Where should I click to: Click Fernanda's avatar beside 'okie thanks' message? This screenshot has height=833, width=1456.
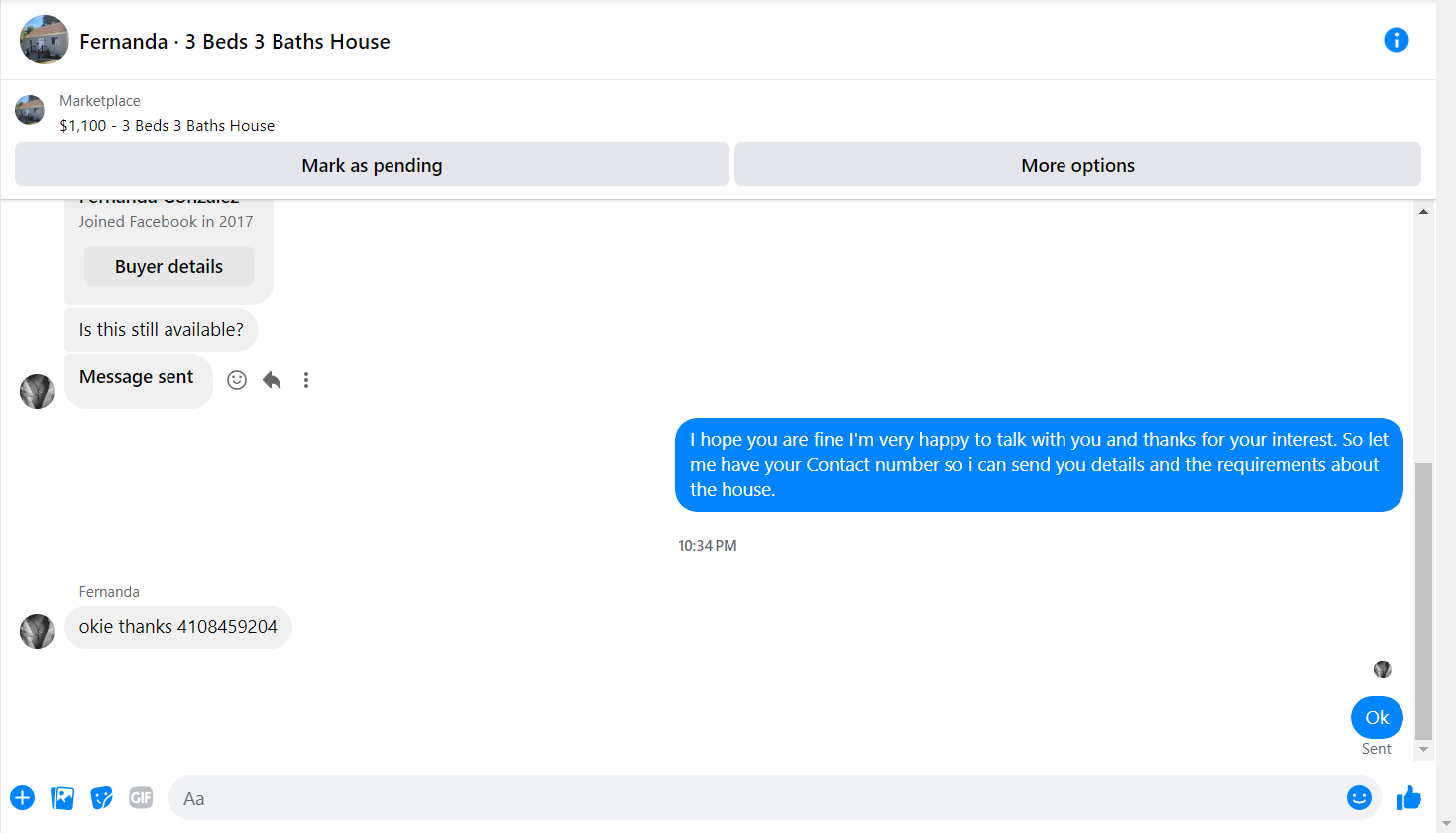tap(37, 631)
